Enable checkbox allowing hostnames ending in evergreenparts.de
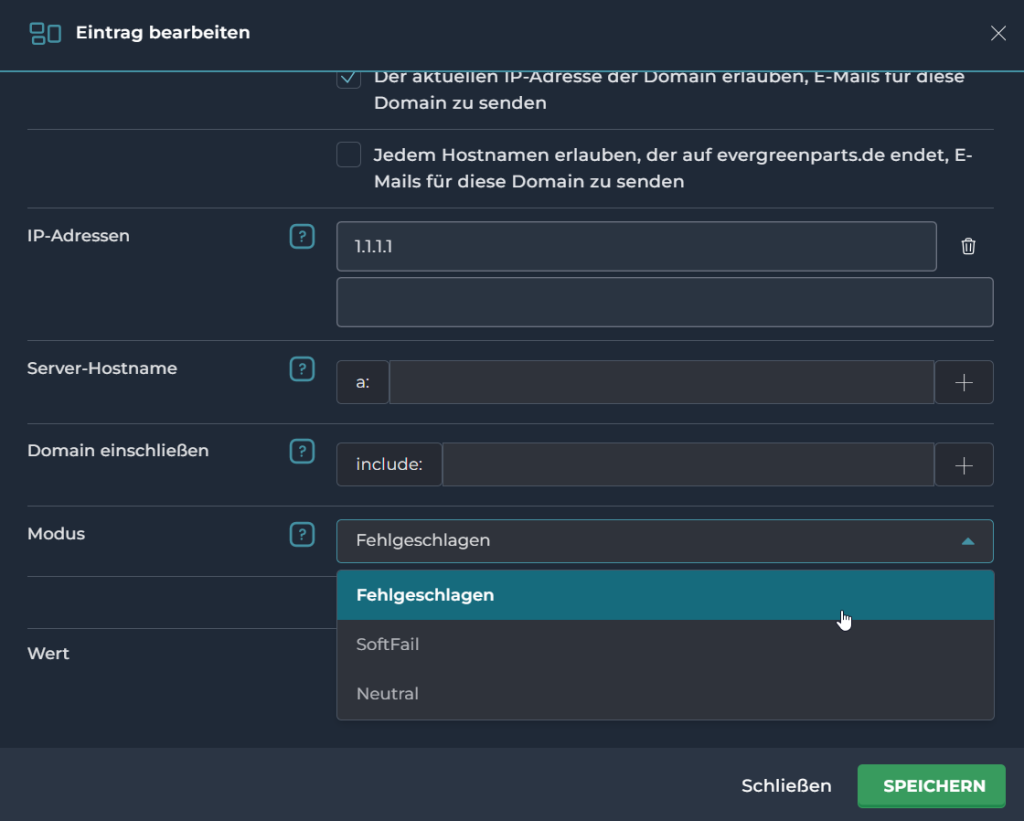 click(348, 155)
